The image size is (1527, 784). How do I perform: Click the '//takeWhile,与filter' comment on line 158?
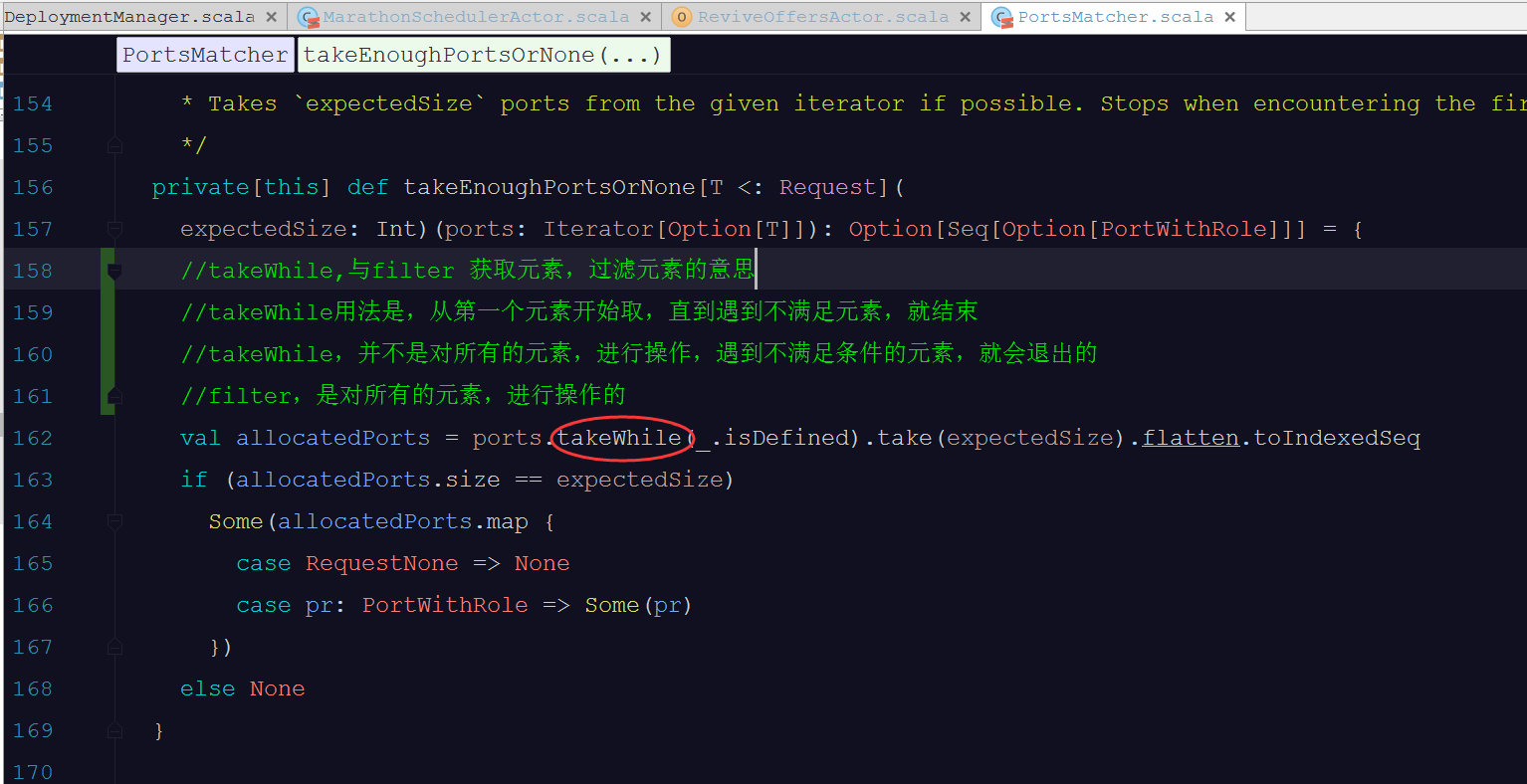click(x=468, y=271)
